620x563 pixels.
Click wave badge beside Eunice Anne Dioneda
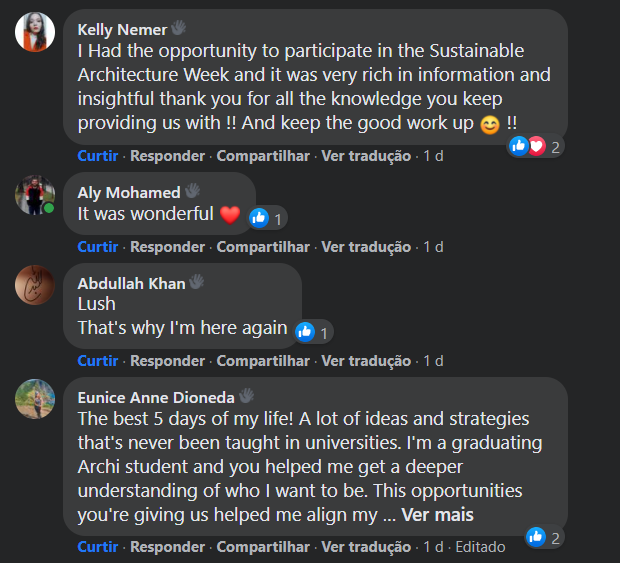(x=247, y=396)
